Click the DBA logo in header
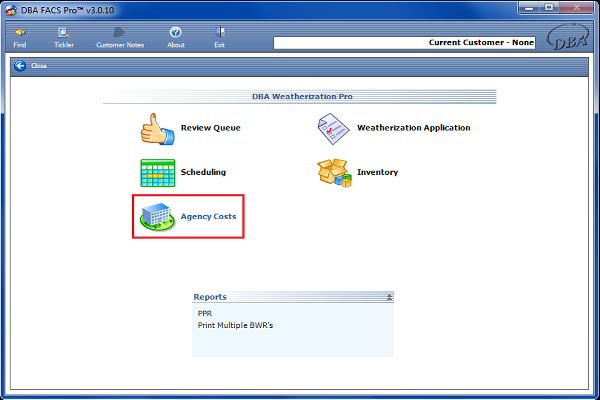This screenshot has width=600, height=400. [567, 37]
